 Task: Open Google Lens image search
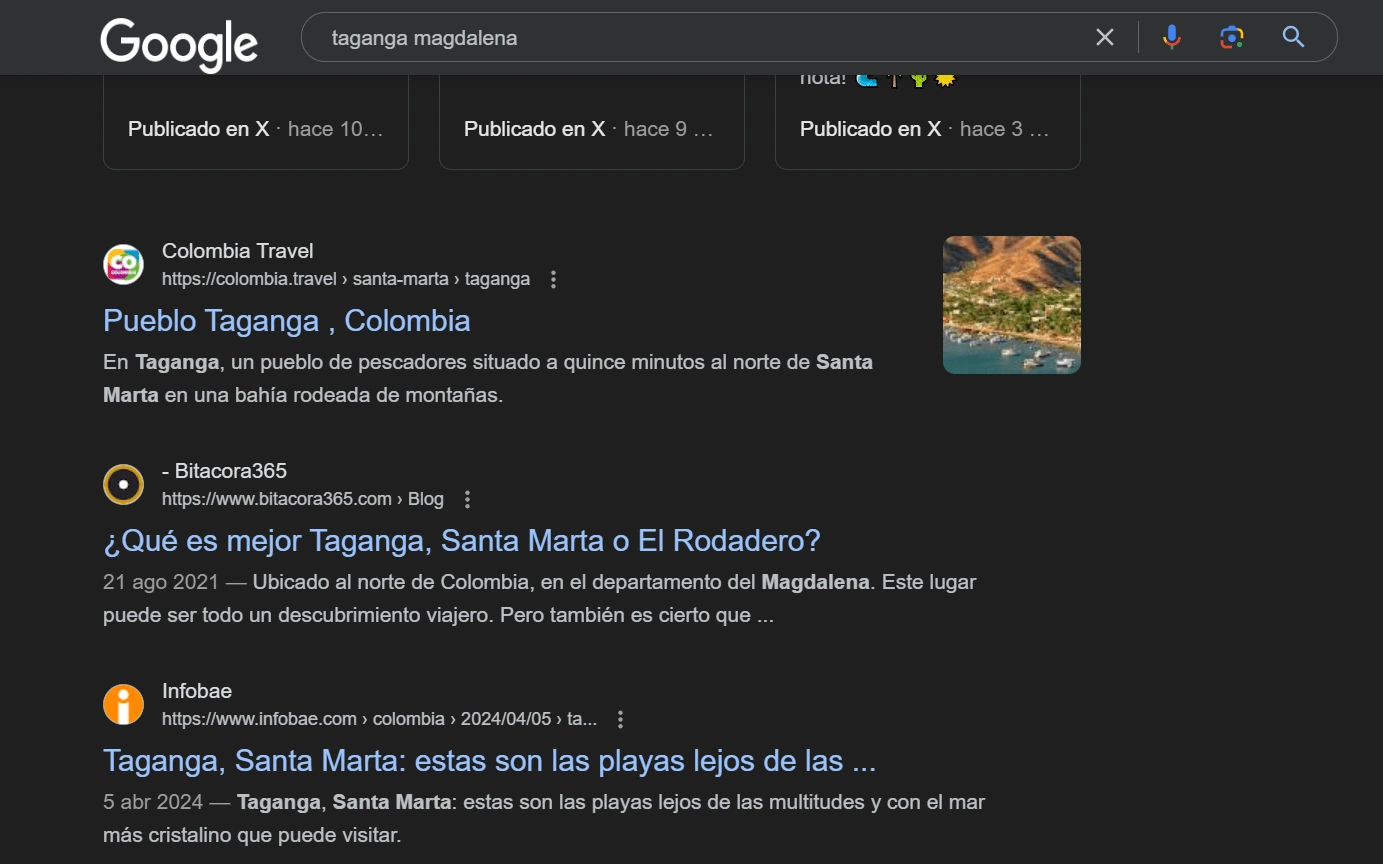1232,38
